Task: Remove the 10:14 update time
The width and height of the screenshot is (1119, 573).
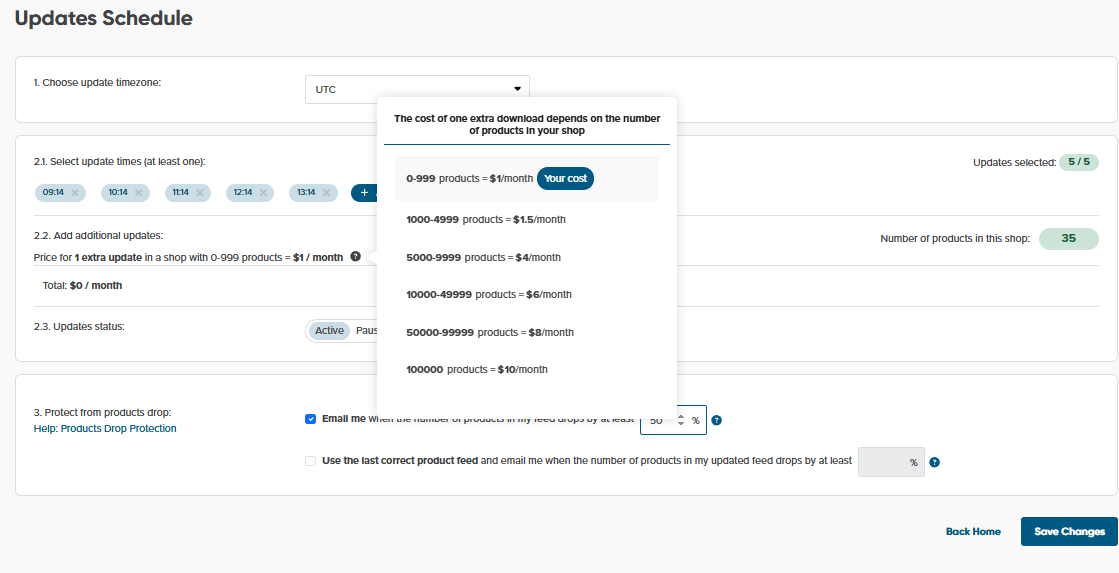Action: [x=139, y=193]
